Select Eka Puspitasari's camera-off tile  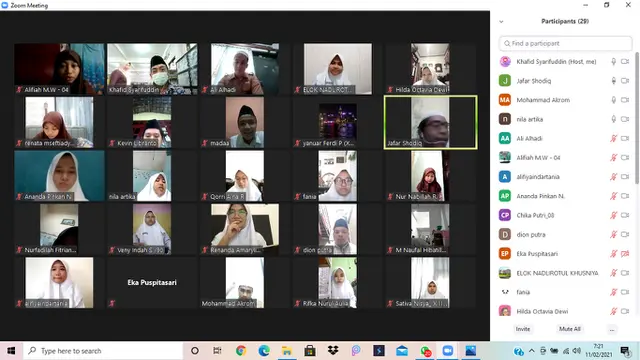click(152, 282)
